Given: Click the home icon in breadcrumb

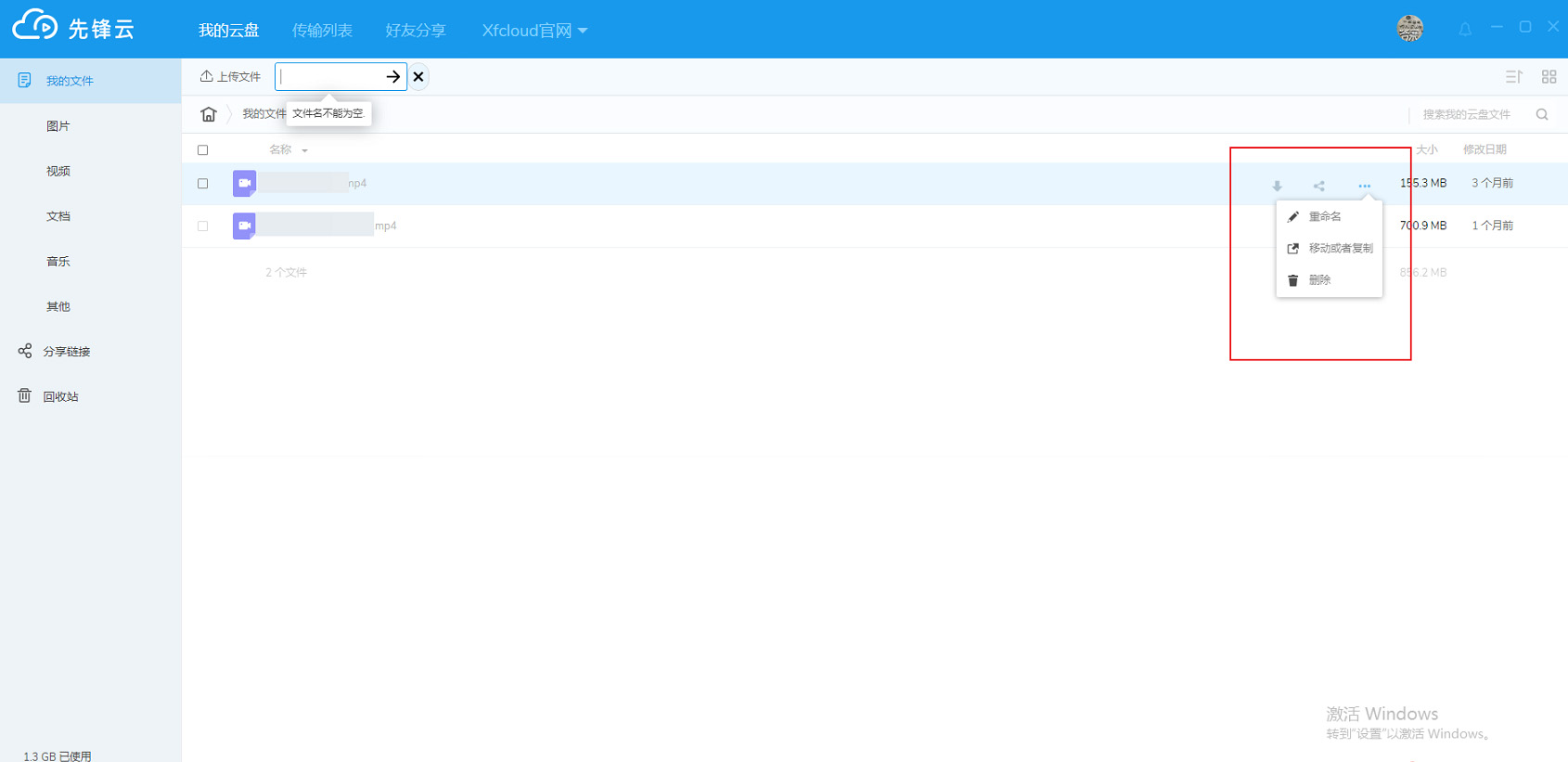Looking at the screenshot, I should click(209, 114).
